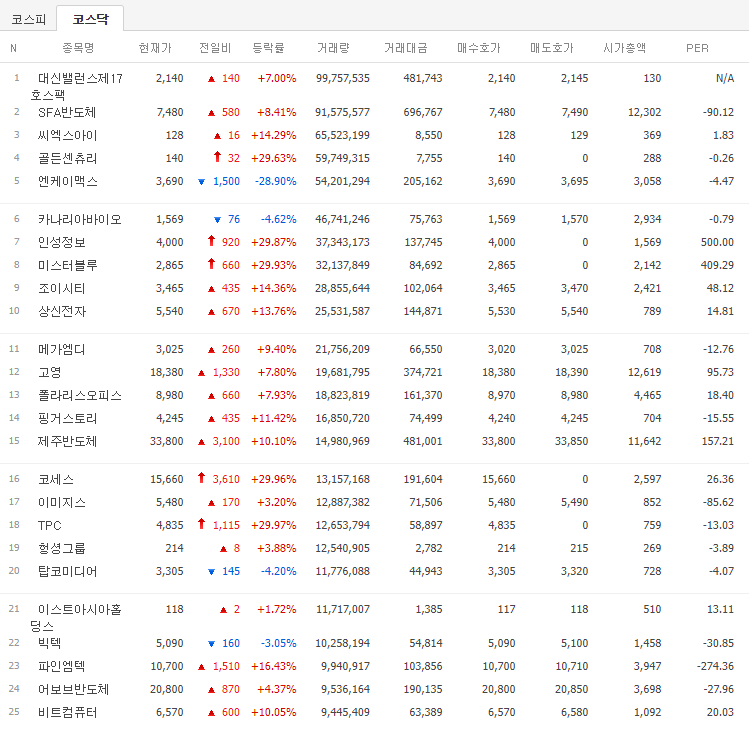Click the 거래대금 column header

pyautogui.click(x=406, y=48)
